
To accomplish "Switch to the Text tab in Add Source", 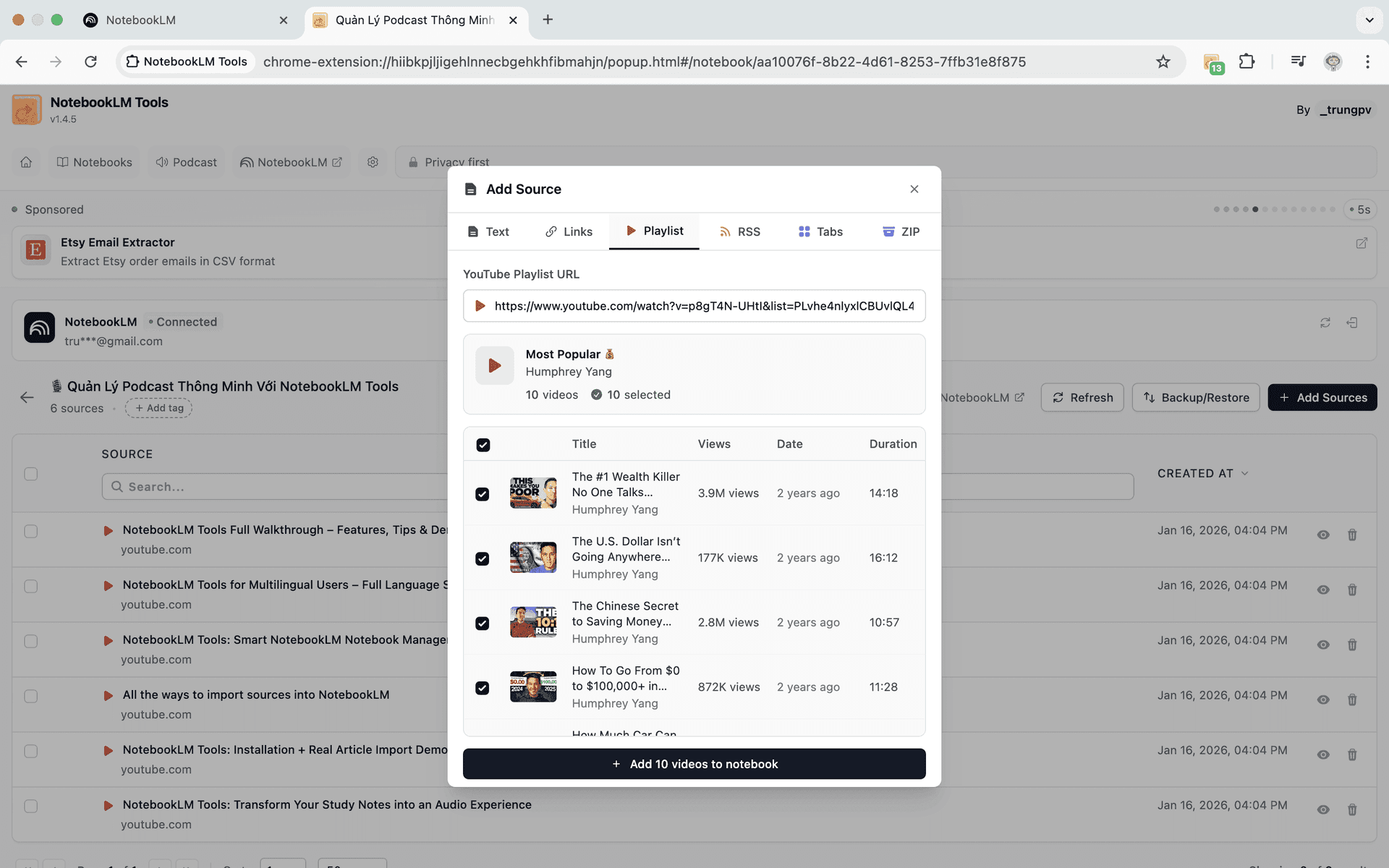I will point(488,231).
